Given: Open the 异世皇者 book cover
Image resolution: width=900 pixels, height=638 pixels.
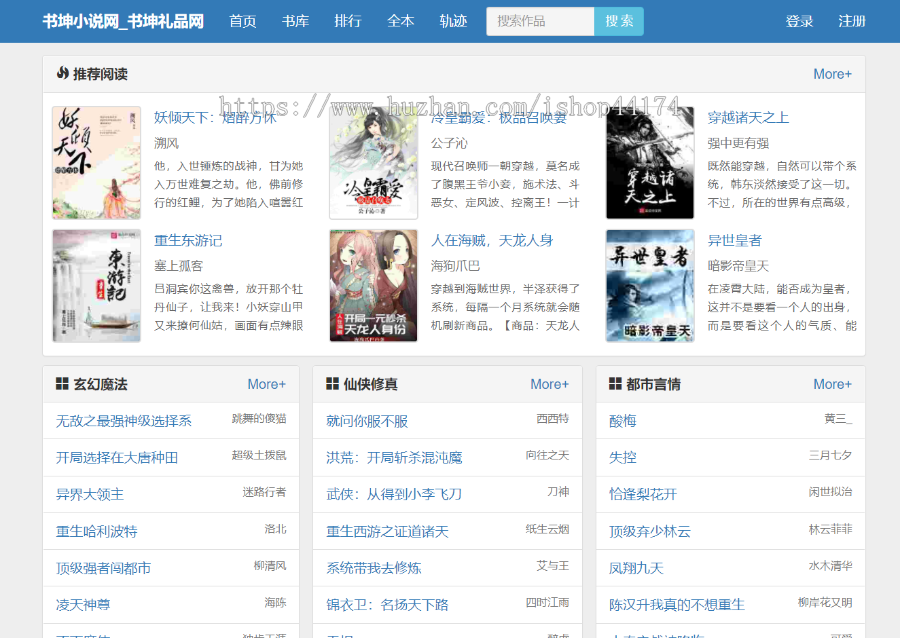Looking at the screenshot, I should (x=650, y=286).
